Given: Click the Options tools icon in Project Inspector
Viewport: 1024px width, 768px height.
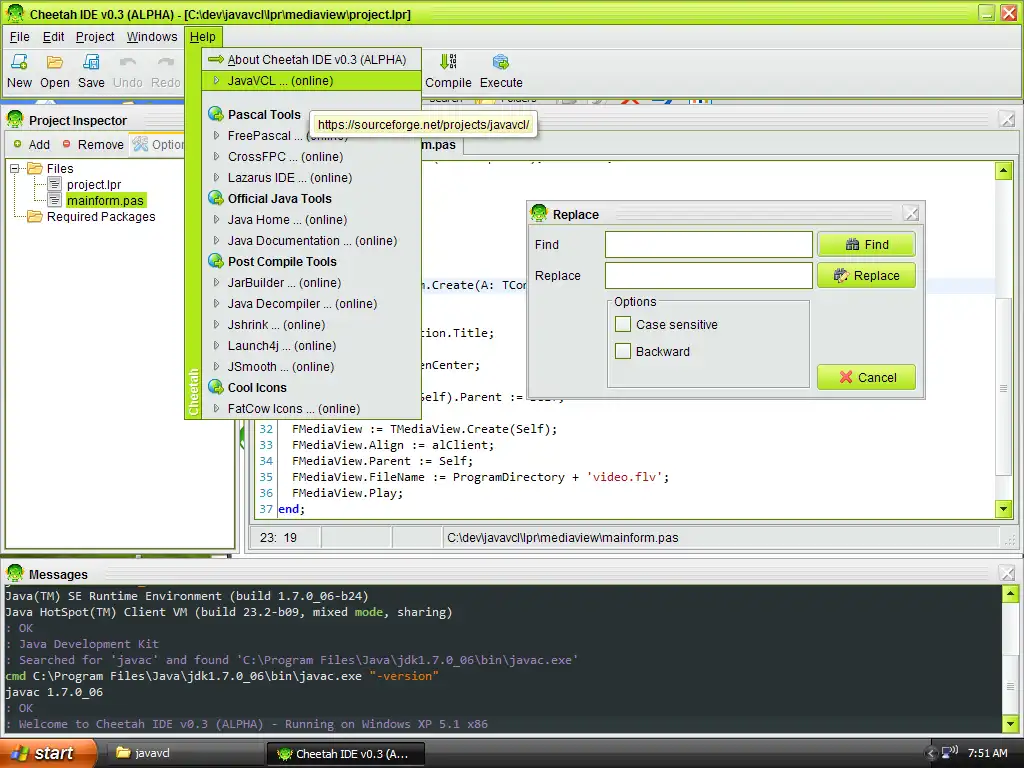Looking at the screenshot, I should (x=140, y=144).
